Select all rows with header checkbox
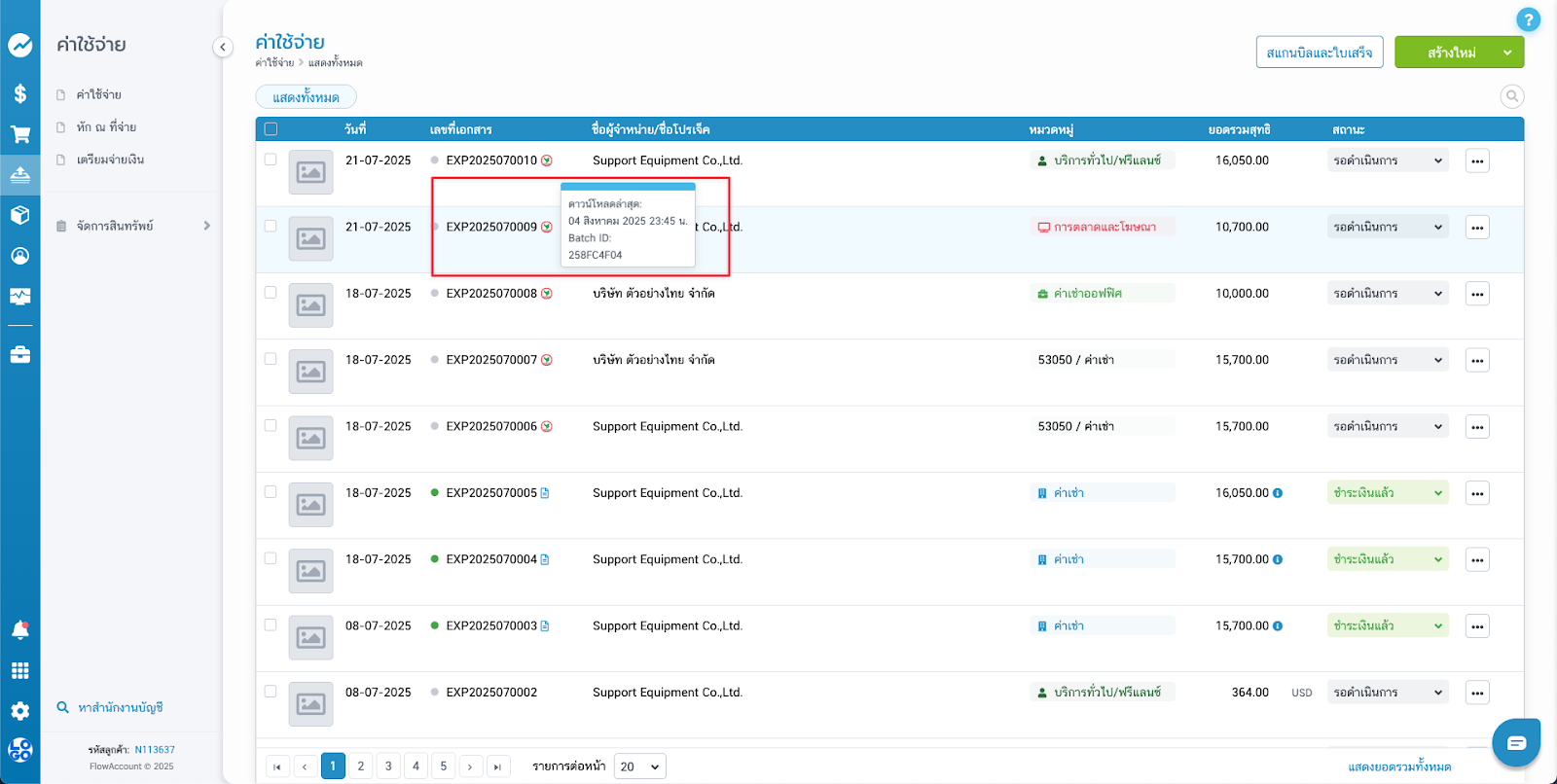 coord(271,129)
